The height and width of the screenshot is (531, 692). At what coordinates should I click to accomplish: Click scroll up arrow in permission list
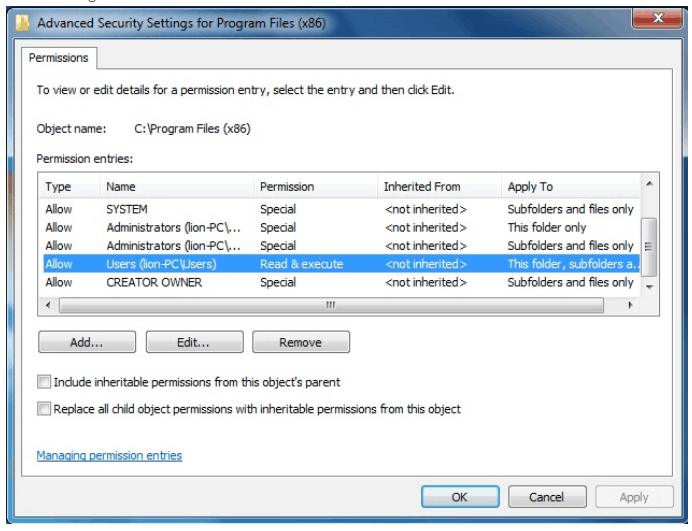coord(649,183)
